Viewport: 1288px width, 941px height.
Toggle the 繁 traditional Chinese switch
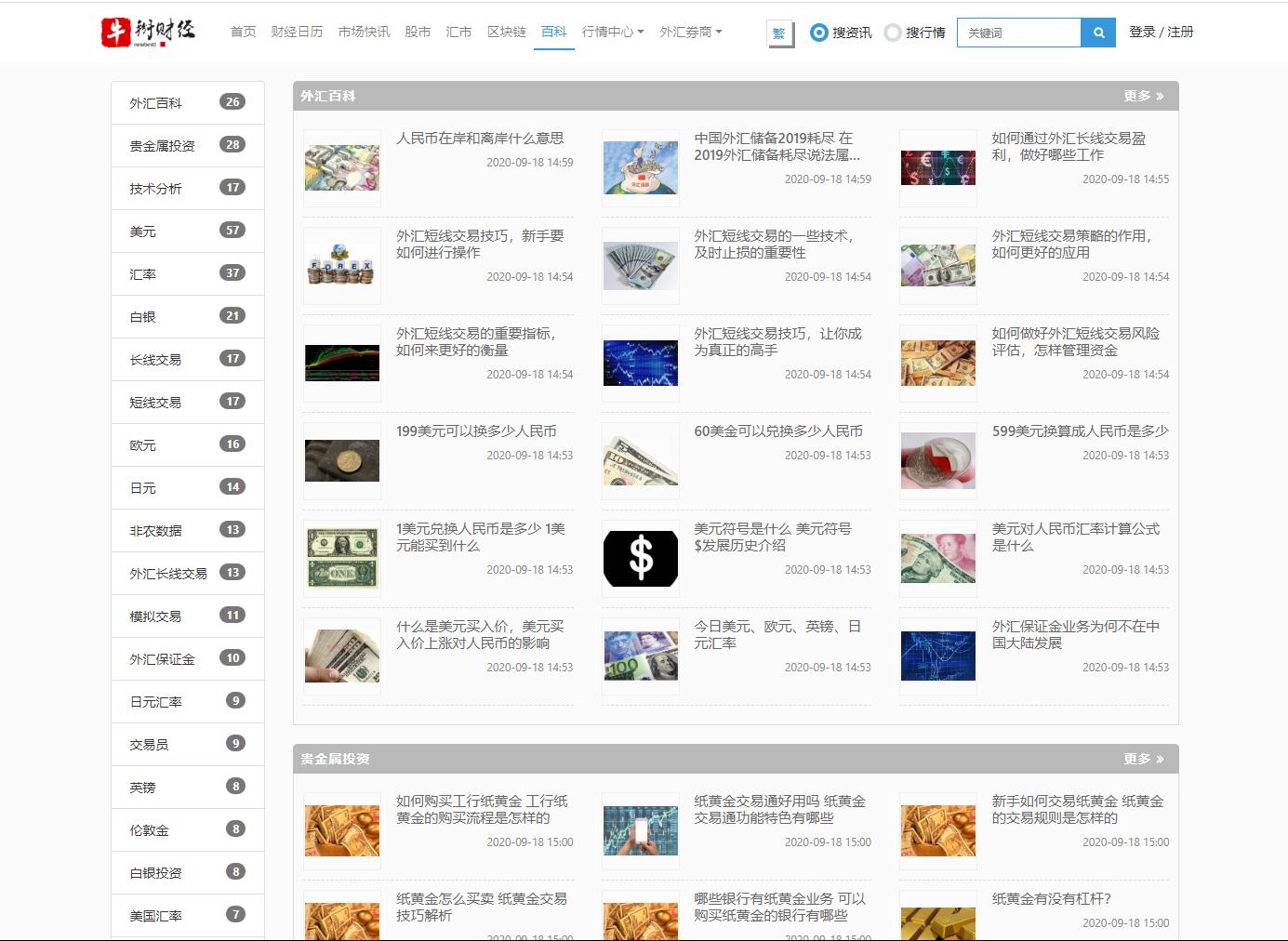(x=779, y=32)
